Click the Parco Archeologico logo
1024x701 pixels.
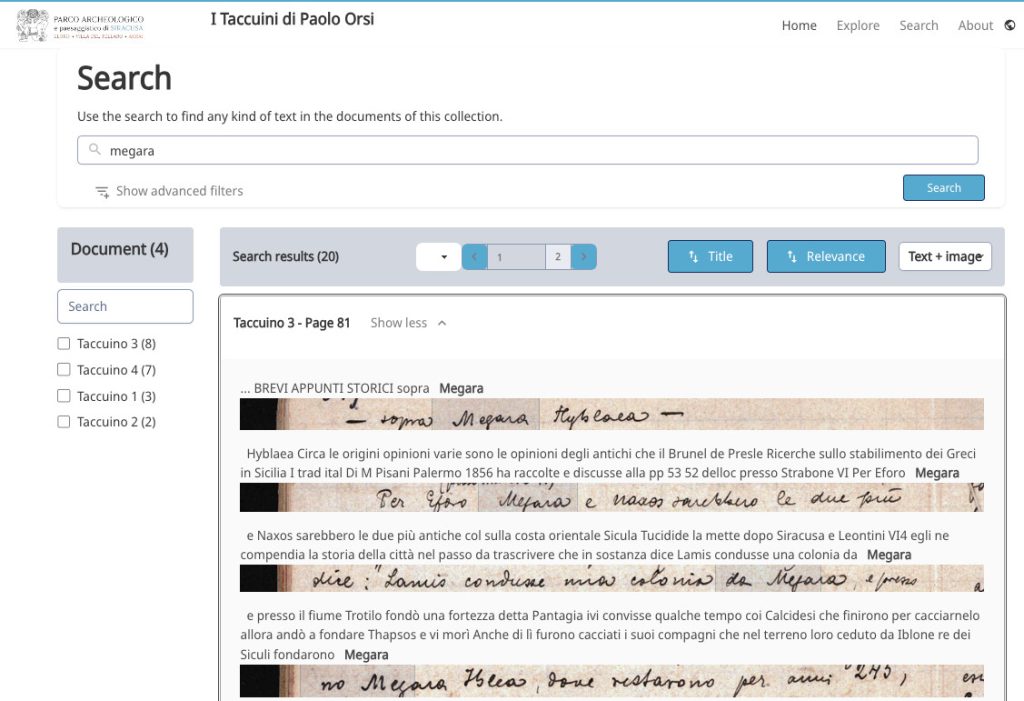tap(80, 25)
